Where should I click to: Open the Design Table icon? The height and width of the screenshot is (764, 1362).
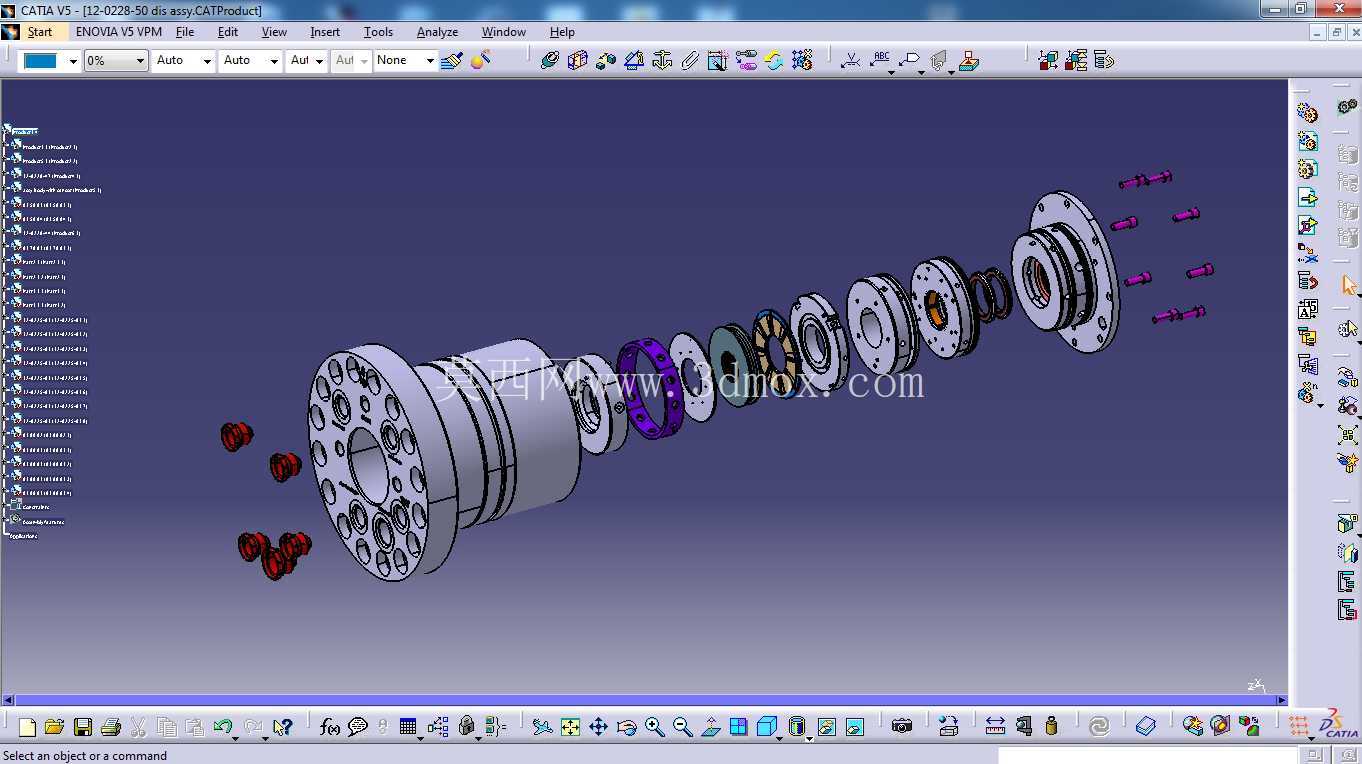click(x=408, y=727)
